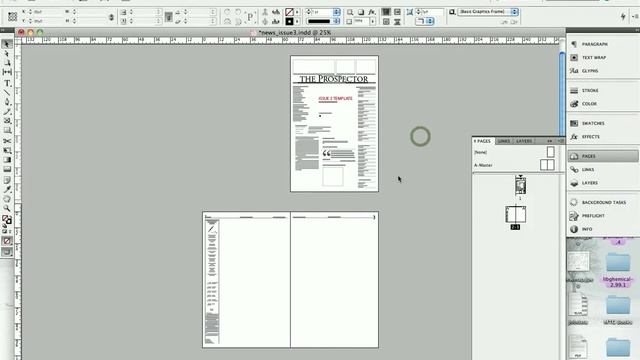
Task: Select the Selection (black arrow) tool
Action: [7, 44]
